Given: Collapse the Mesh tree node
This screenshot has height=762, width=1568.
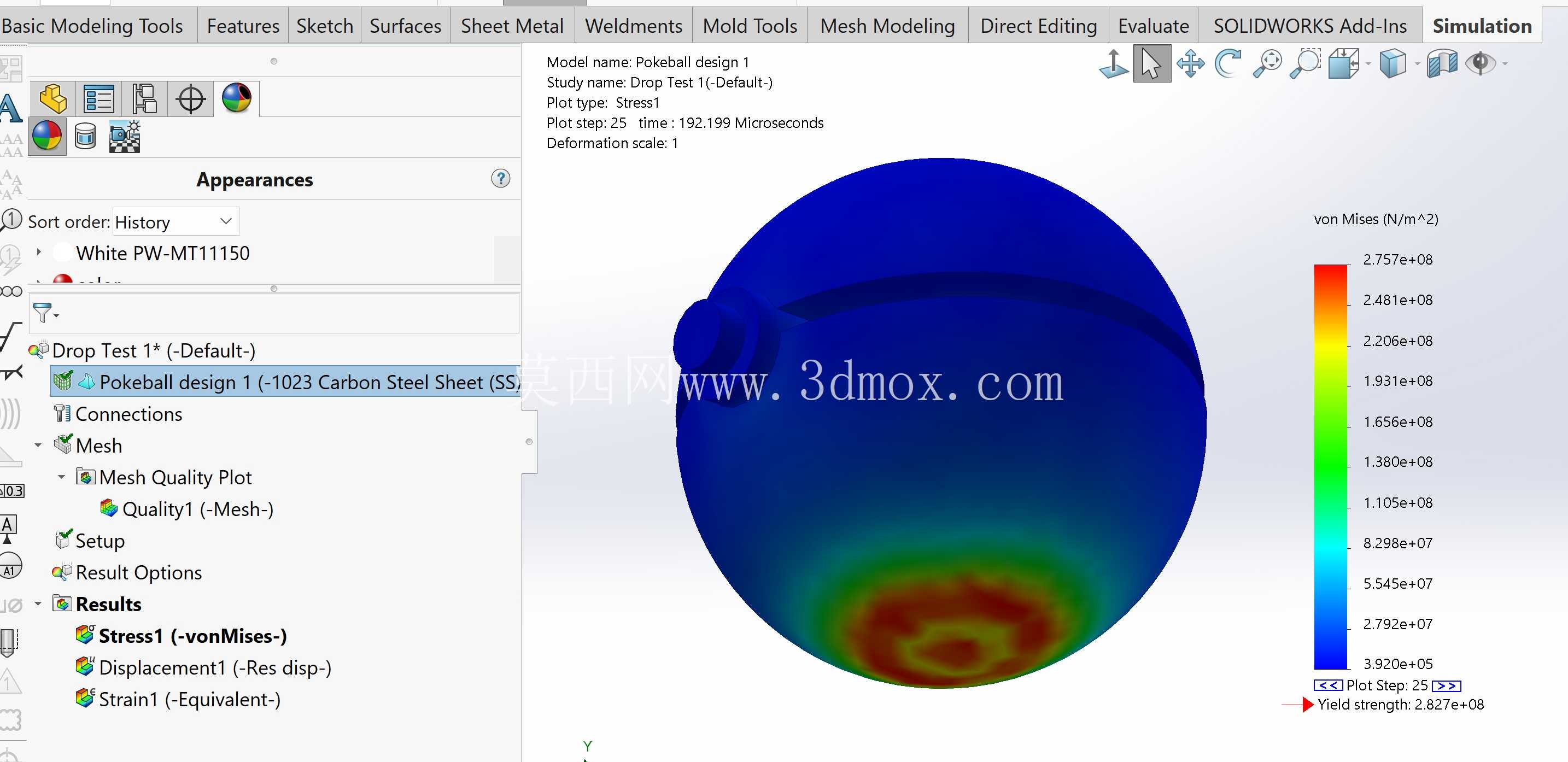Looking at the screenshot, I should 38,446.
